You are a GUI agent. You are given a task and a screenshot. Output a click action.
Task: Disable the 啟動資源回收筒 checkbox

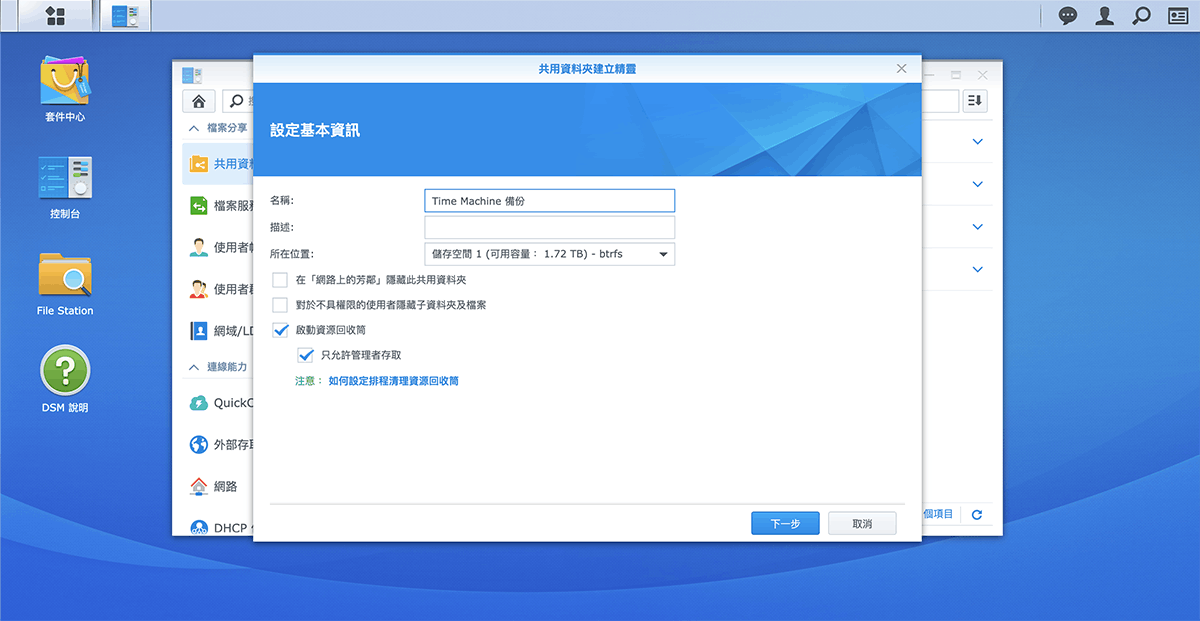coord(280,330)
